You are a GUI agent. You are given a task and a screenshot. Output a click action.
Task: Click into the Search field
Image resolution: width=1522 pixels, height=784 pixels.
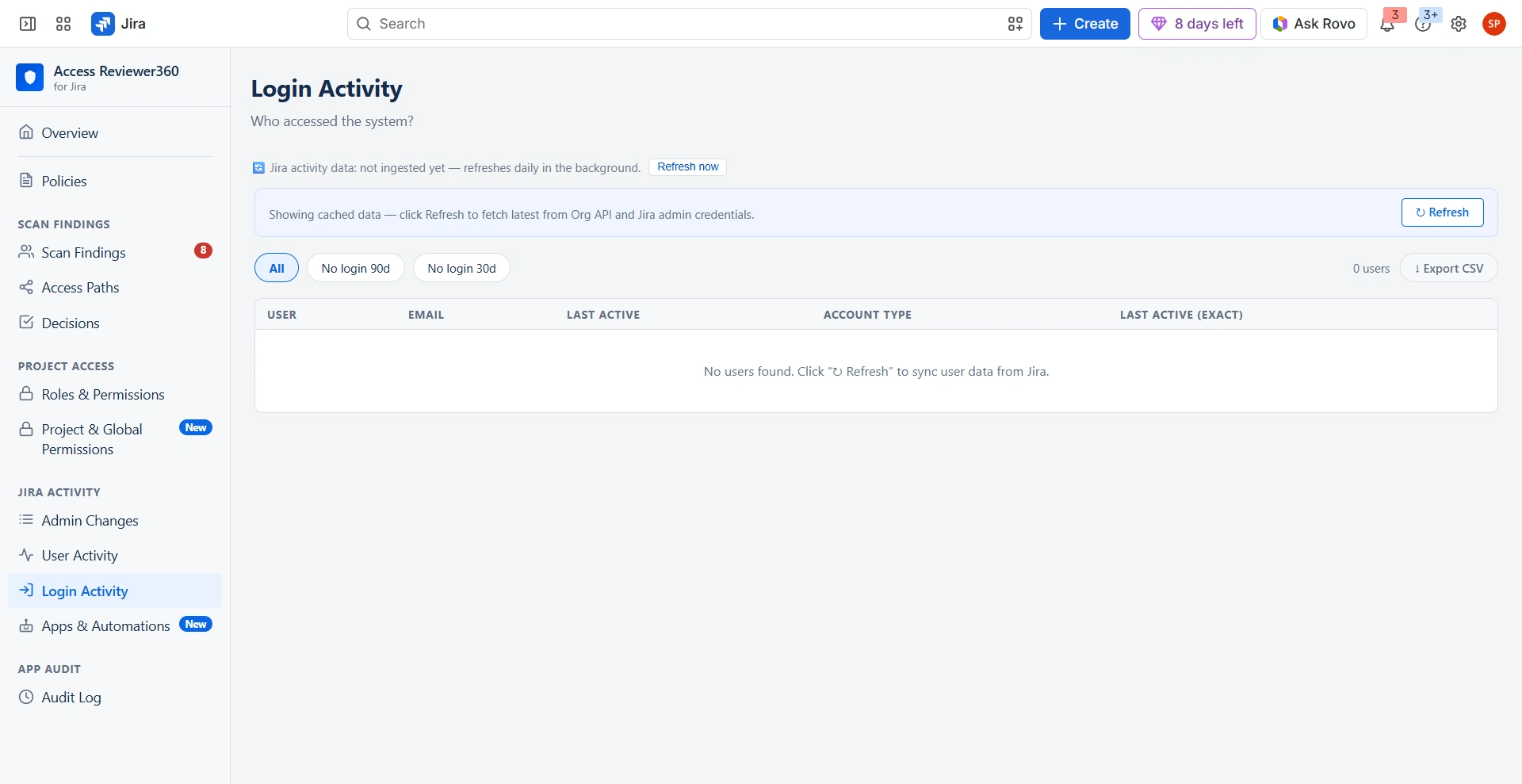689,24
